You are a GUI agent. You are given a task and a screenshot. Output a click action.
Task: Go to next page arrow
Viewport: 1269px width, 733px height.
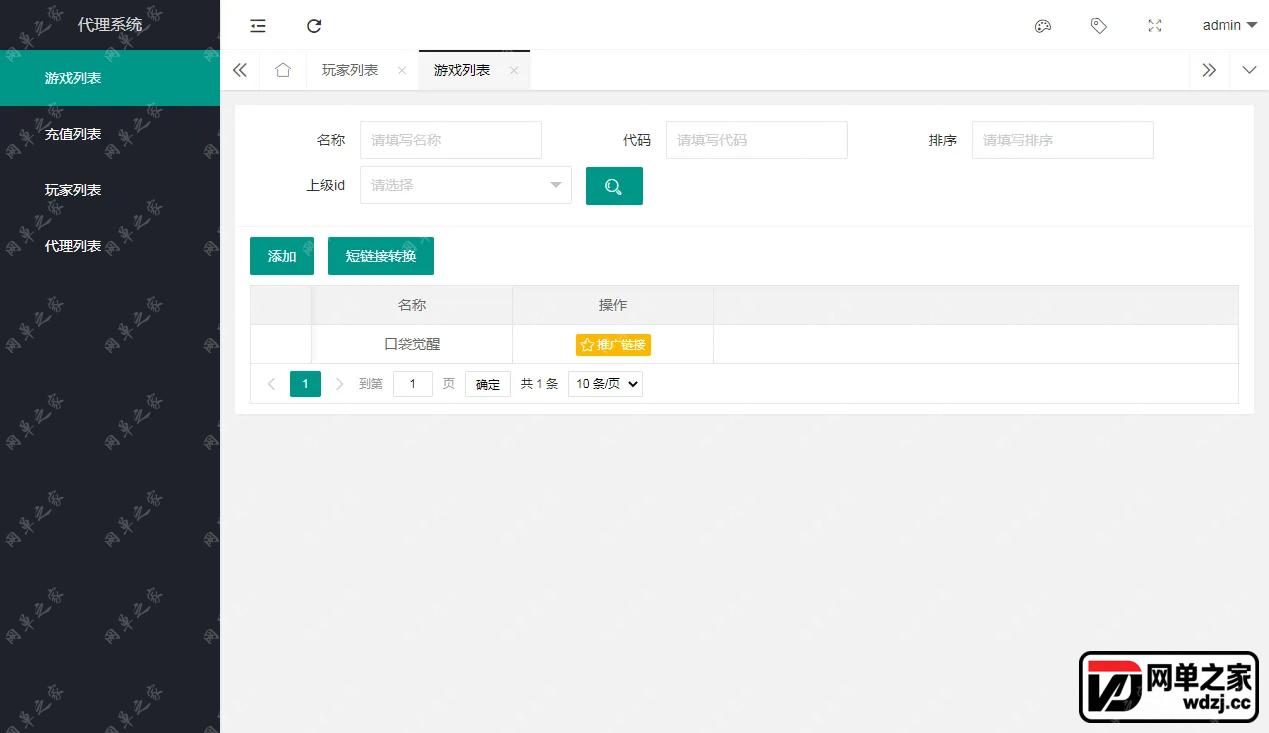339,384
